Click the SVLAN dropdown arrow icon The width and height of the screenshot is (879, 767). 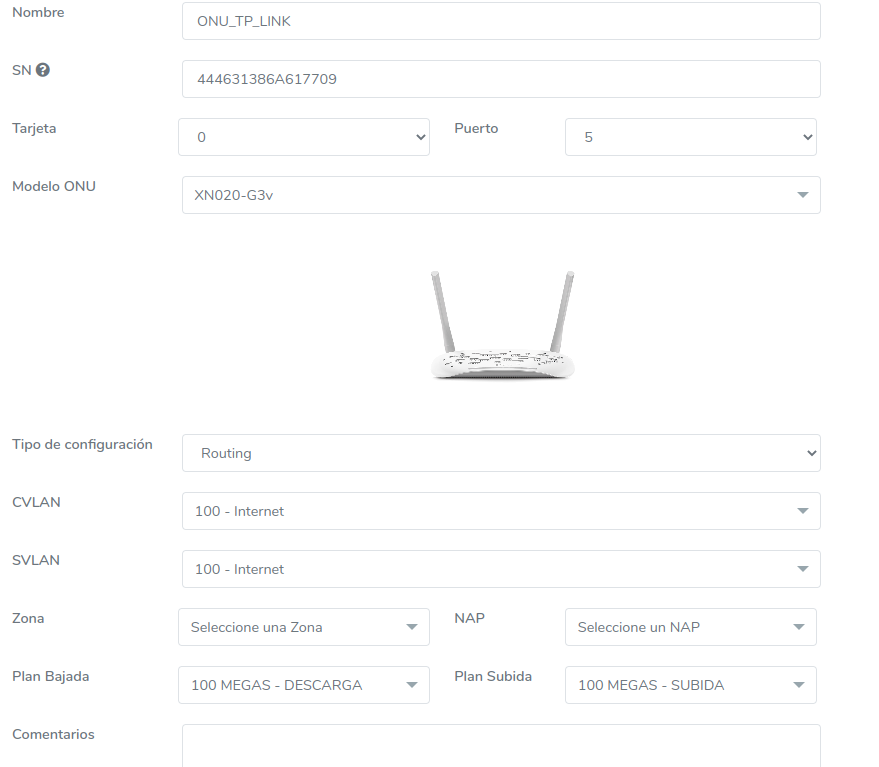[802, 569]
